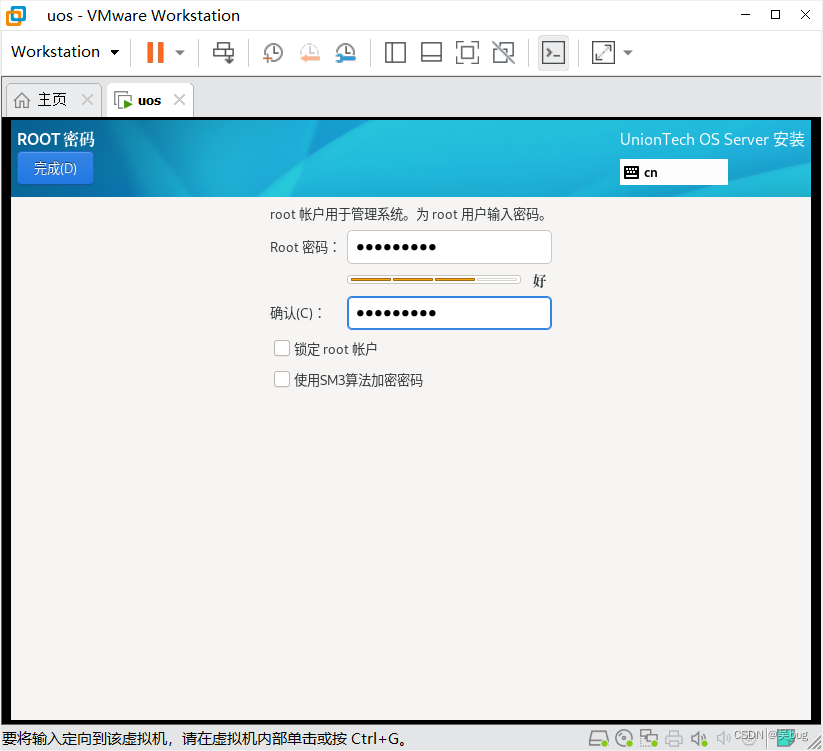The height and width of the screenshot is (751, 823).
Task: Minimize the VMware Workstation window
Action: pos(745,15)
